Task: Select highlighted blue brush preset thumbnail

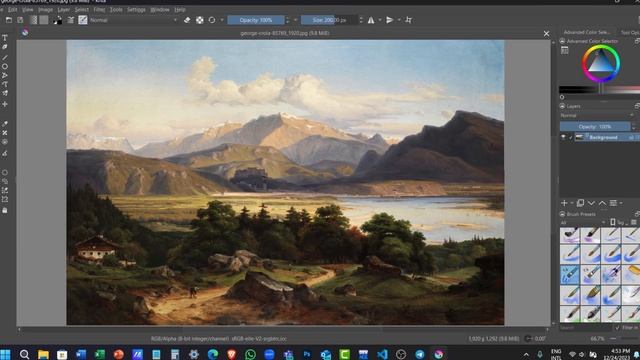Action: [570, 274]
